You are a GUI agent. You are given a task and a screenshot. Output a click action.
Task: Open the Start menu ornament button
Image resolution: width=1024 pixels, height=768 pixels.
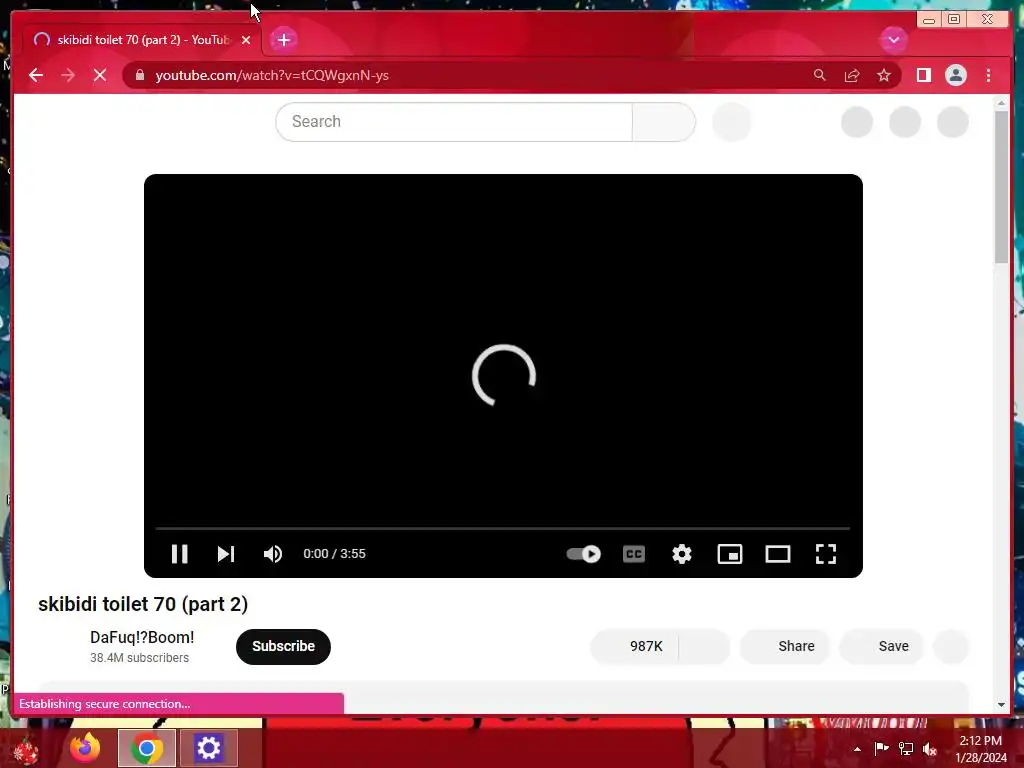click(x=25, y=750)
